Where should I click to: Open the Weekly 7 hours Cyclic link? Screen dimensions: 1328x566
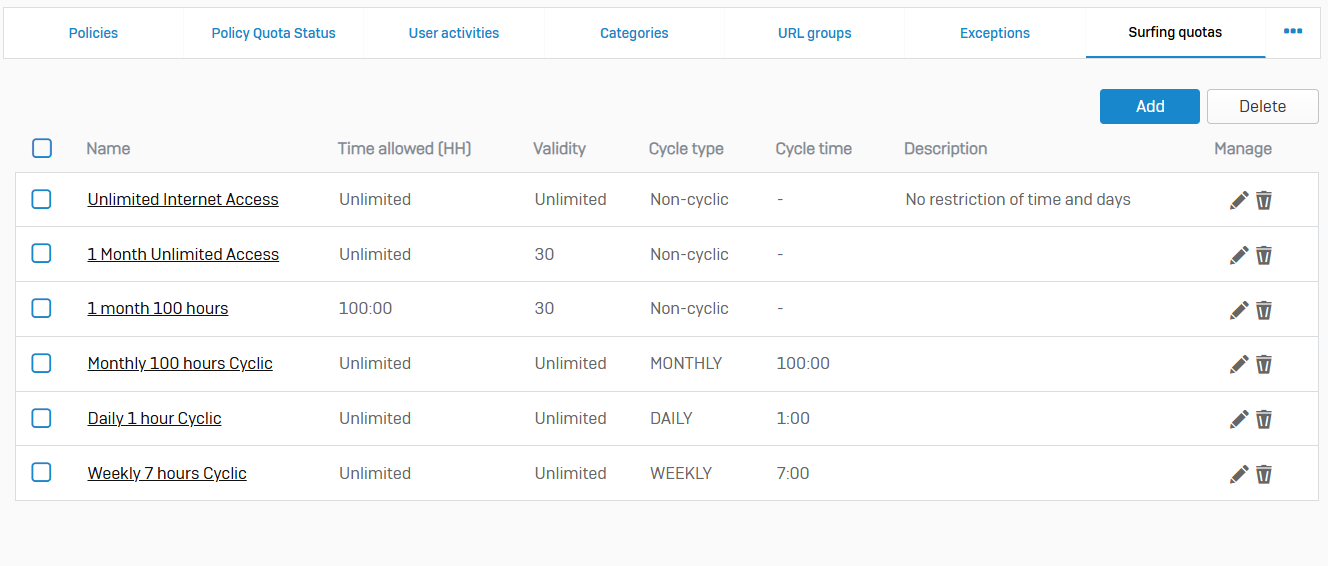point(167,473)
